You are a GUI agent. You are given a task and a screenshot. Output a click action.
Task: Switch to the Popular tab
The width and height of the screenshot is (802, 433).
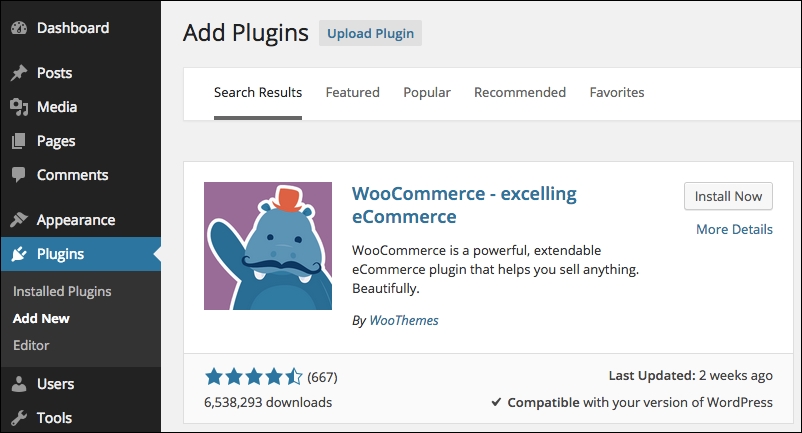pos(427,93)
